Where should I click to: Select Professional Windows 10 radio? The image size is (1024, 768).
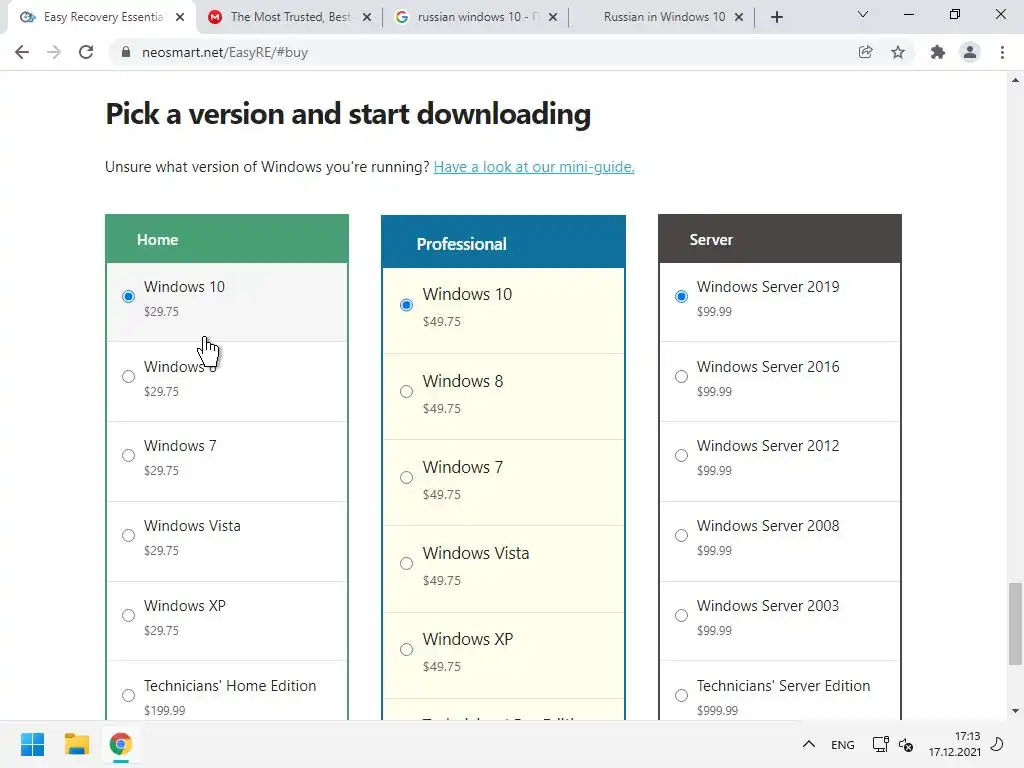click(x=406, y=305)
